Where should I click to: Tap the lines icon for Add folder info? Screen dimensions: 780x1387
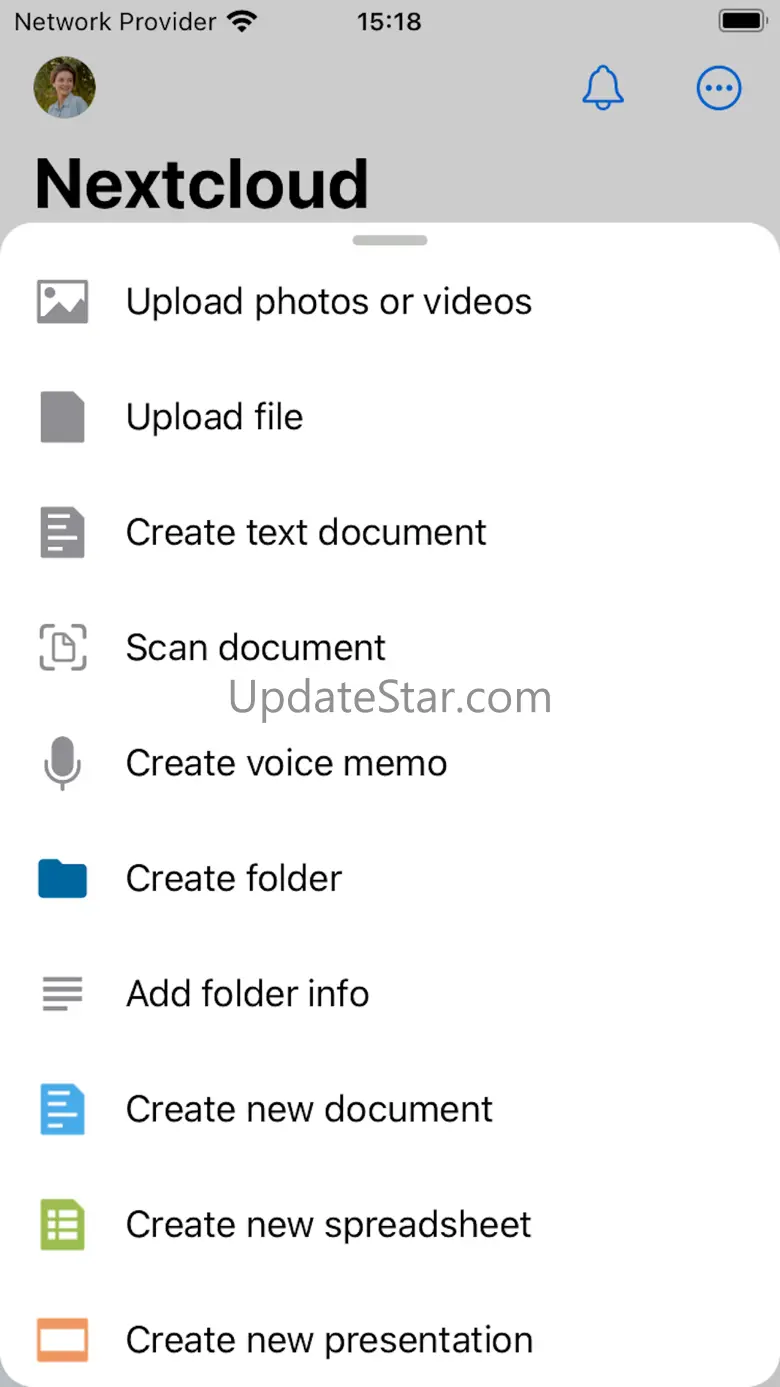[x=62, y=994]
